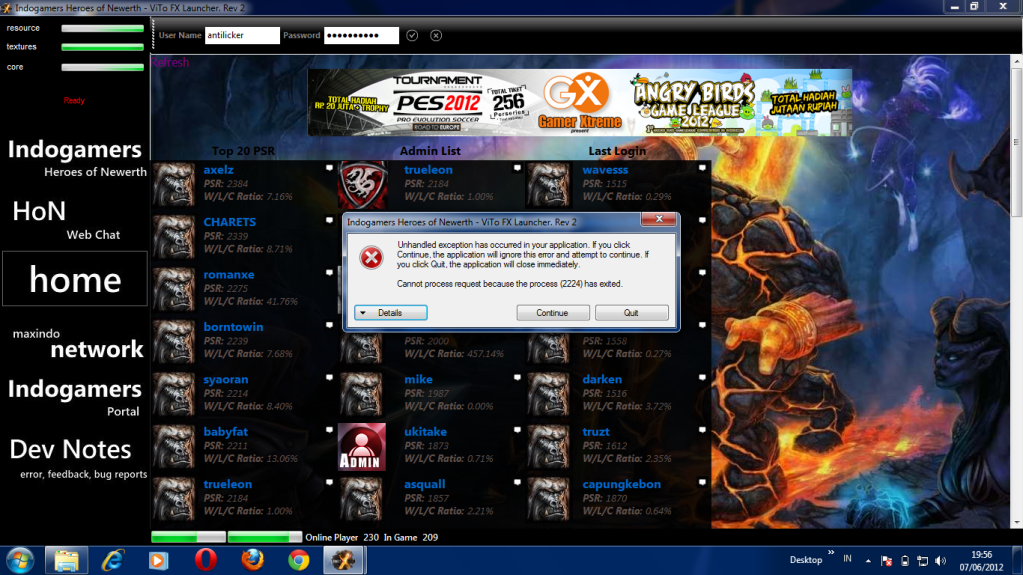Launch Google Chrome from taskbar

pos(299,561)
